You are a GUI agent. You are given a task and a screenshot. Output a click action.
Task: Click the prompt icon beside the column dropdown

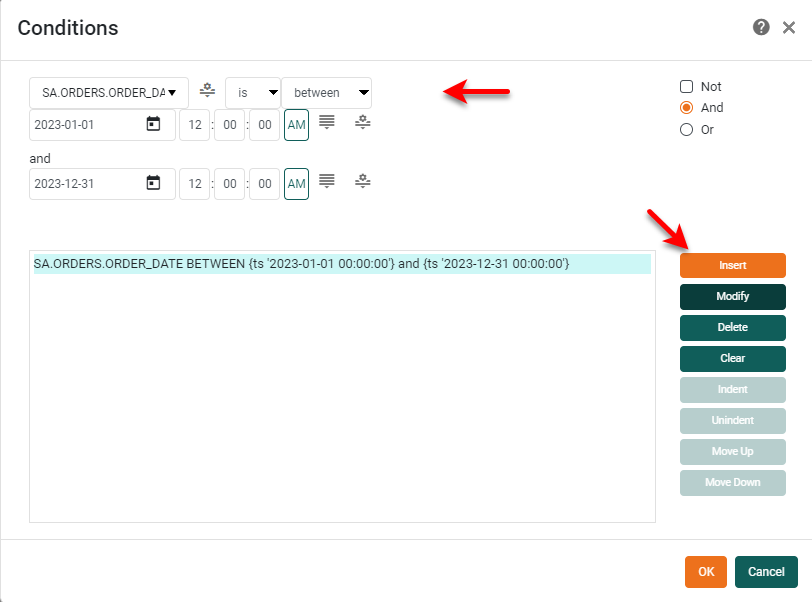[x=207, y=92]
